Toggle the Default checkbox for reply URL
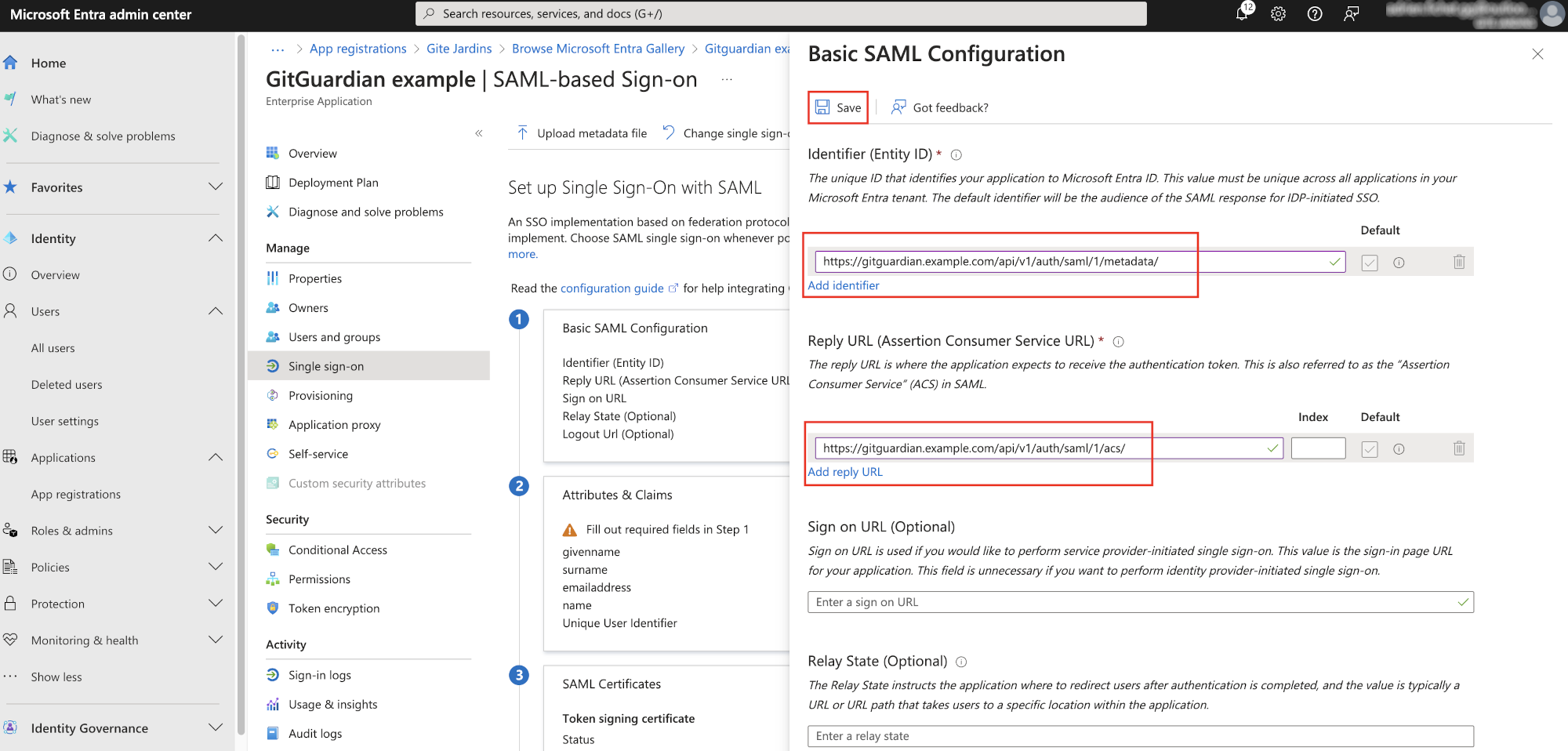 point(1370,449)
